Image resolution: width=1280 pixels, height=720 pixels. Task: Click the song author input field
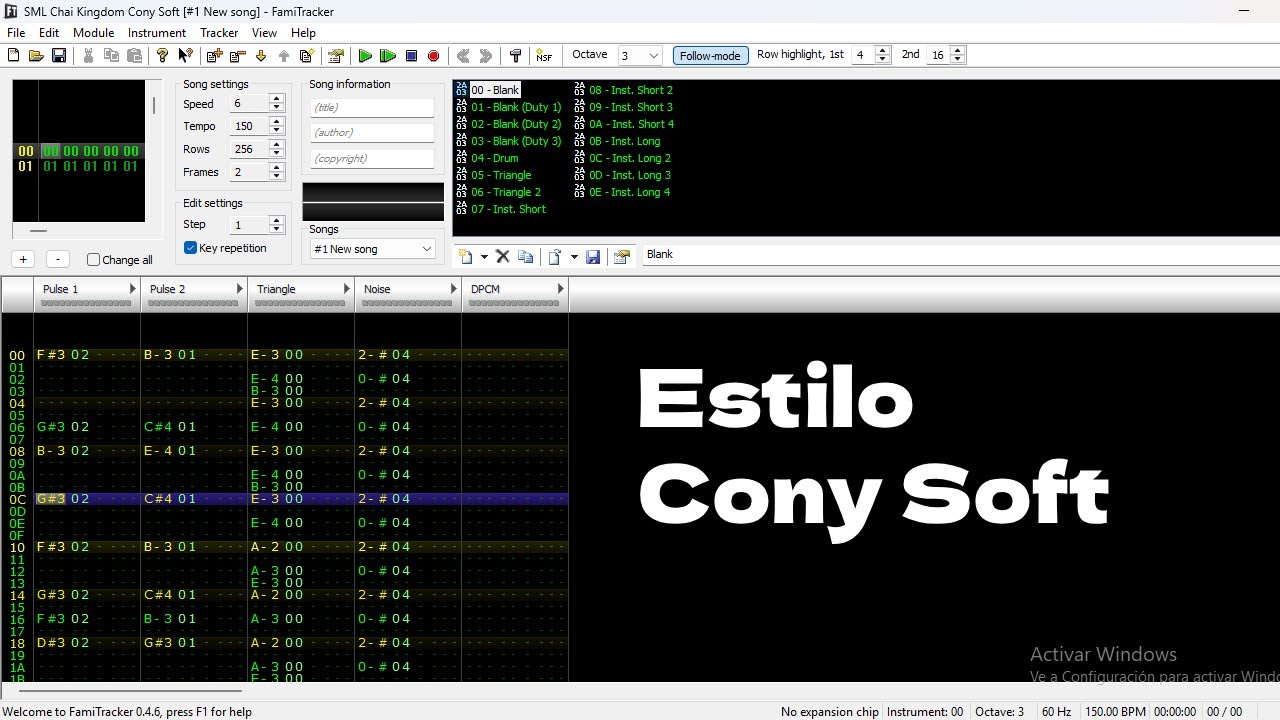(x=372, y=132)
